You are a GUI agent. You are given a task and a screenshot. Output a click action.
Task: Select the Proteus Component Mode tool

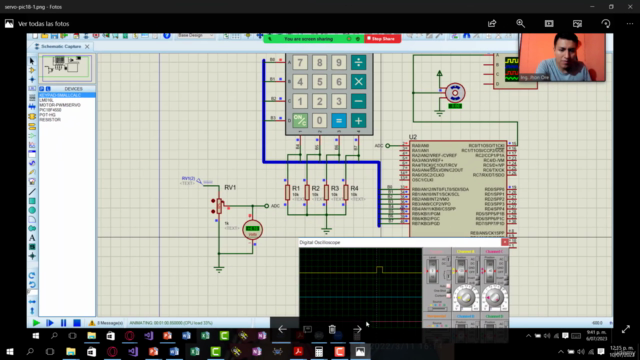pyautogui.click(x=32, y=70)
